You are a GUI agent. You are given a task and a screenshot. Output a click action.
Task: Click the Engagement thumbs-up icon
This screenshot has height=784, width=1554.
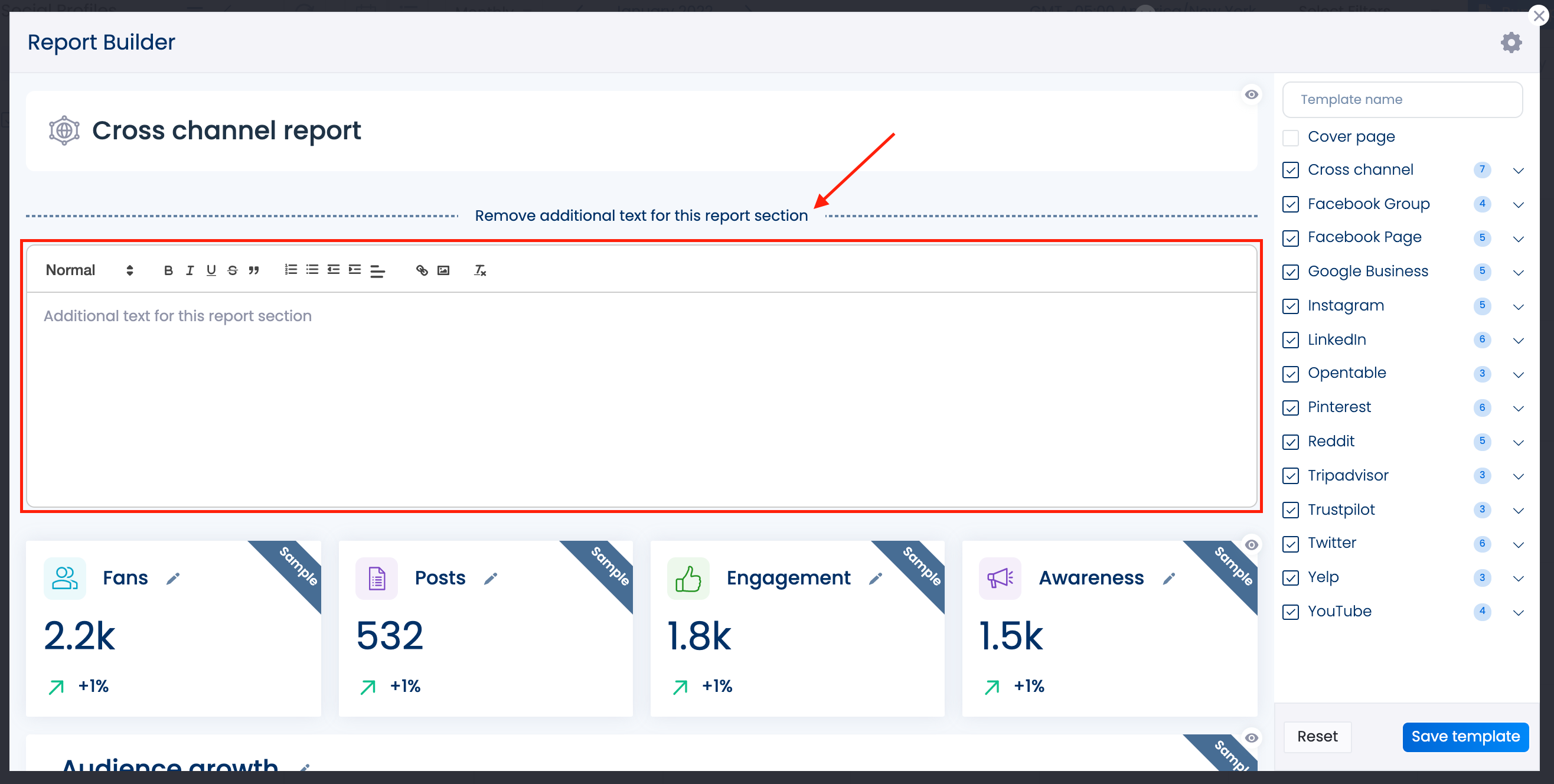688,579
